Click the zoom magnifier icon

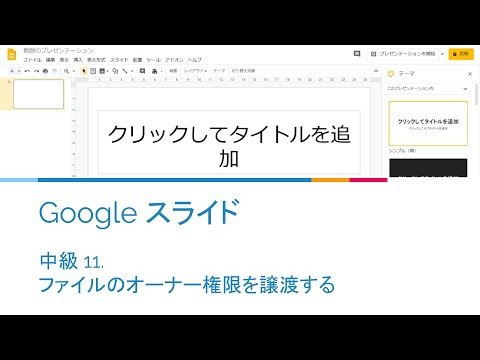coord(67,71)
